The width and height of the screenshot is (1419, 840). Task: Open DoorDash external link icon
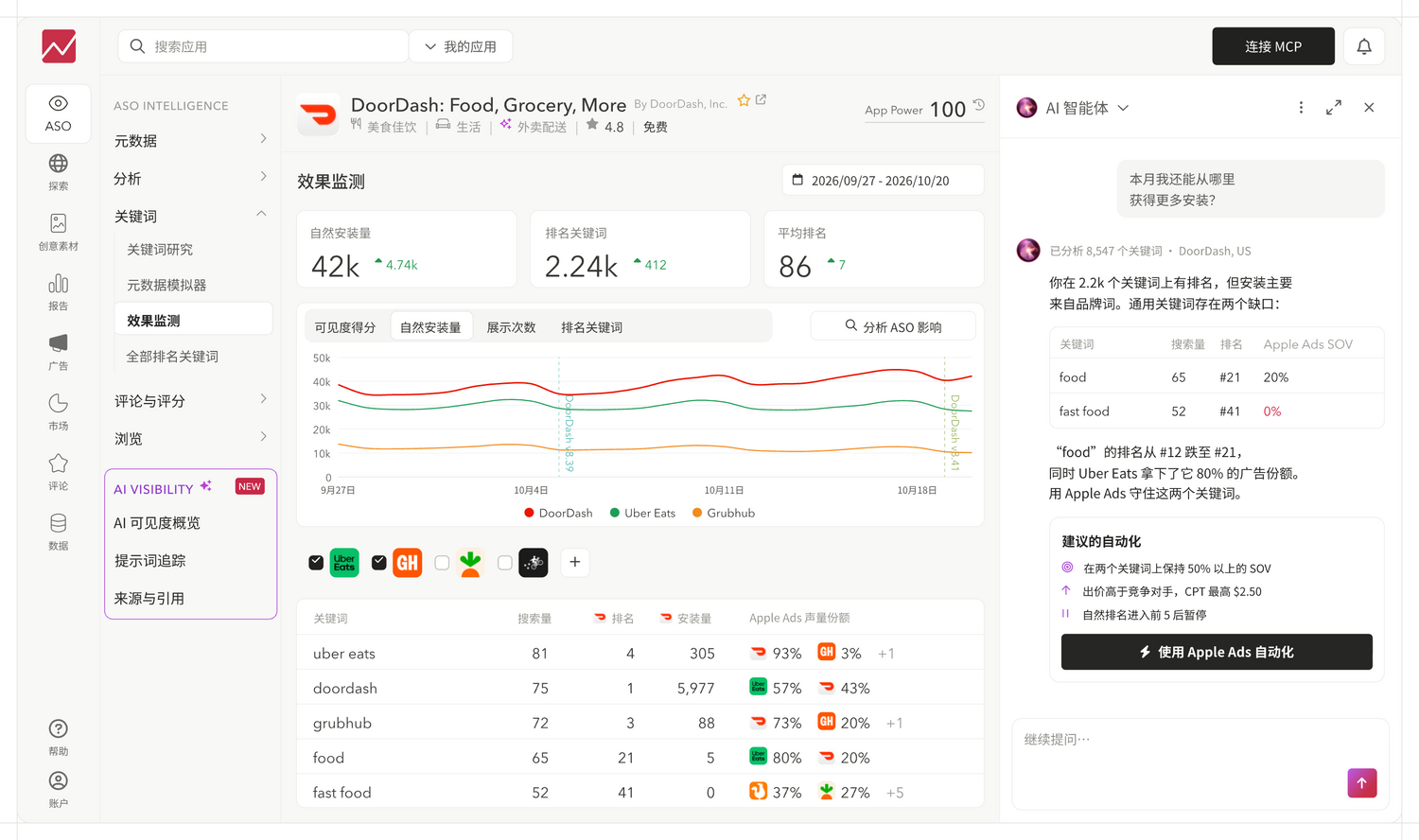[x=761, y=99]
